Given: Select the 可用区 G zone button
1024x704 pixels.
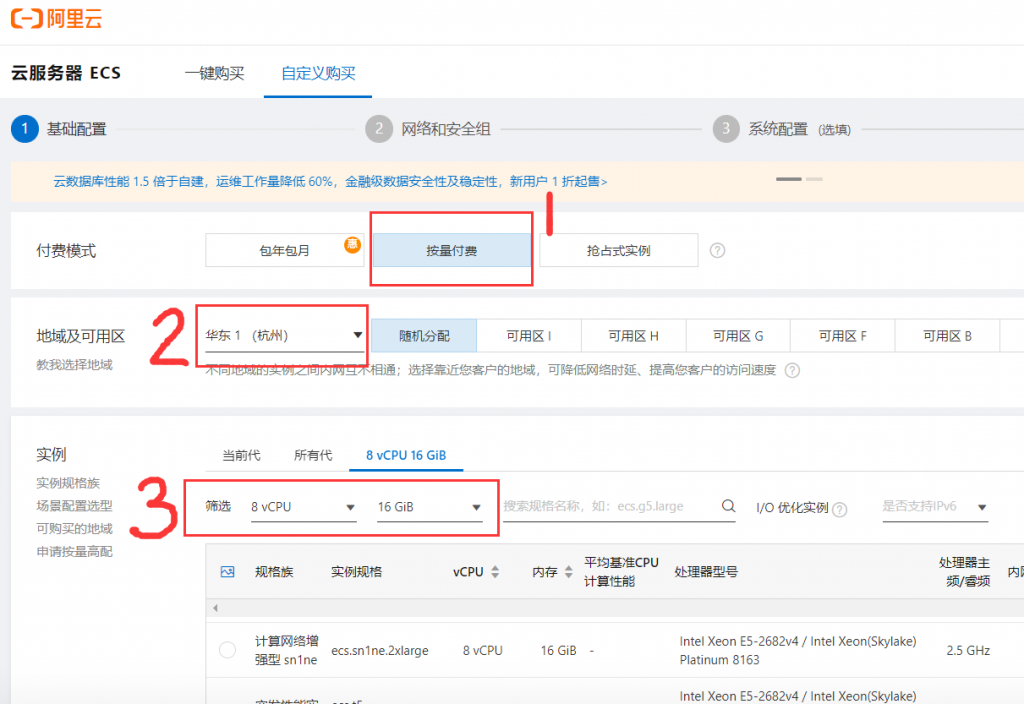Looking at the screenshot, I should pos(738,336).
